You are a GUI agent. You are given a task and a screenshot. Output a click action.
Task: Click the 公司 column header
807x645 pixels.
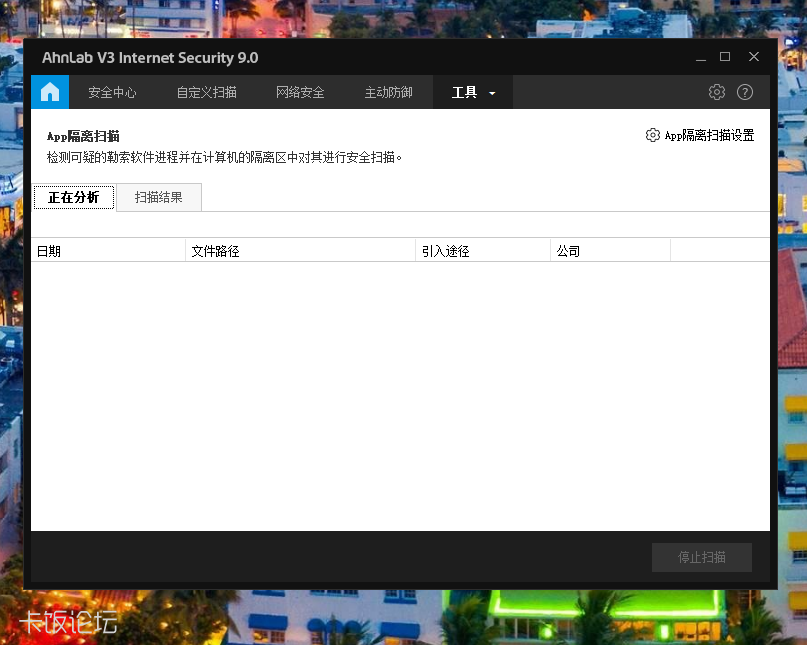click(567, 250)
